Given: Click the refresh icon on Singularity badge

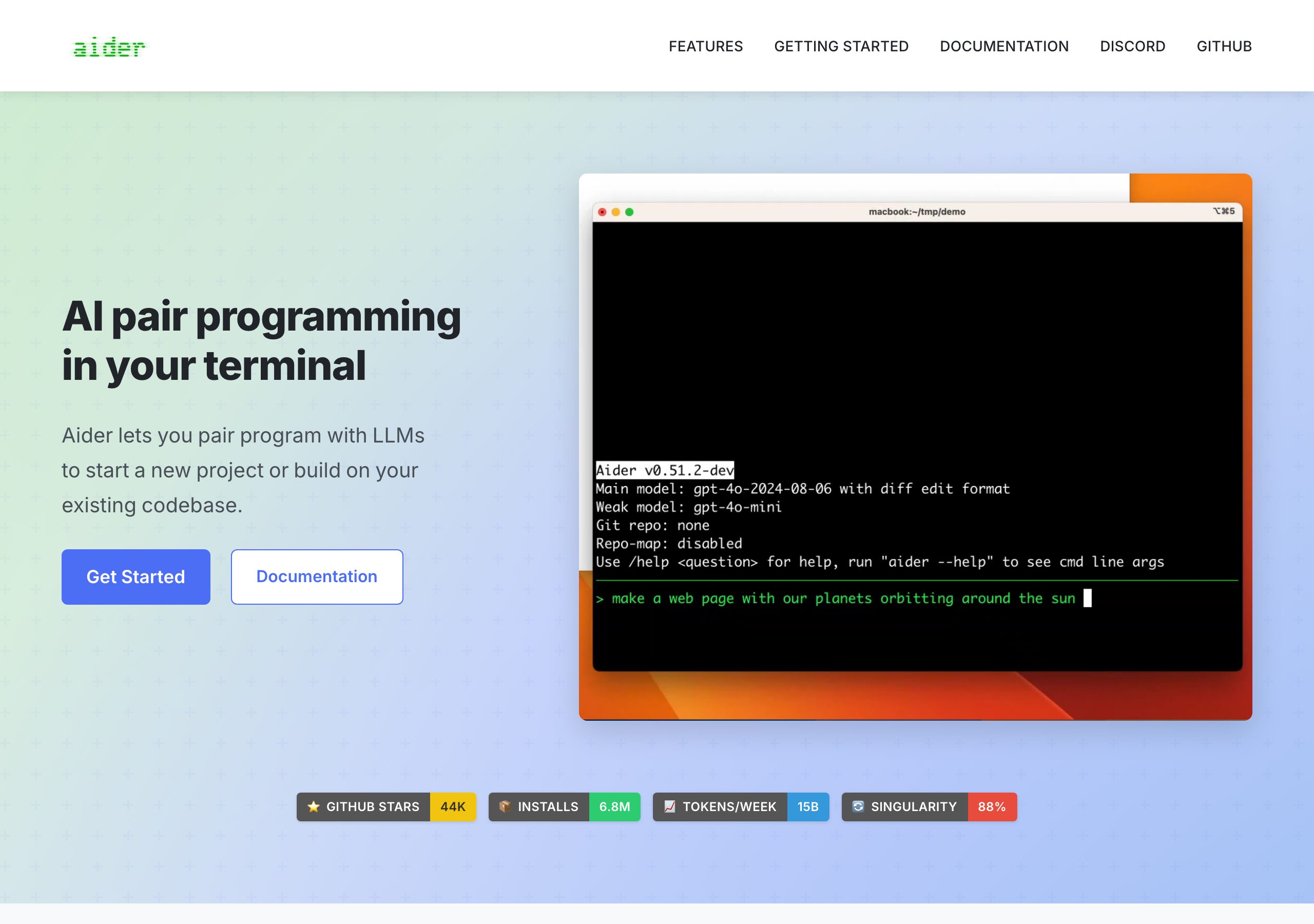Looking at the screenshot, I should click(x=858, y=806).
